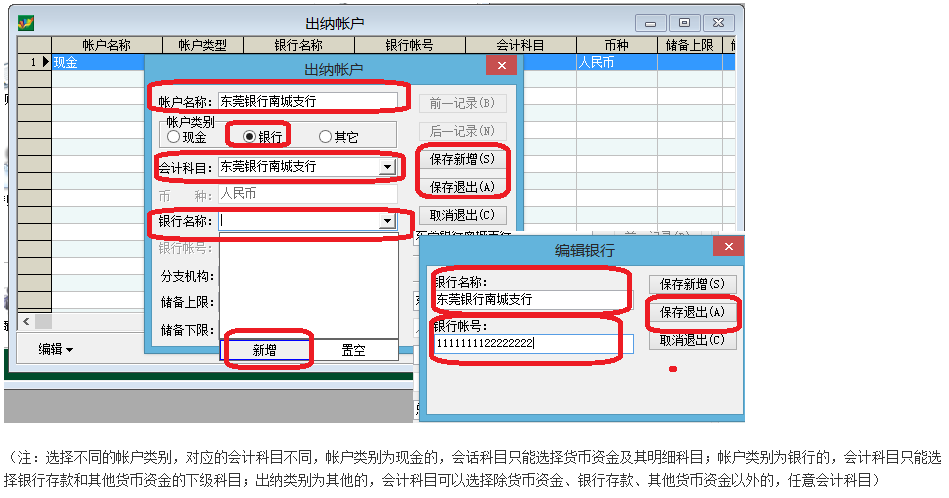Click 银行帐号 field in 编辑银行 dialog
This screenshot has width=949, height=498.
point(533,343)
